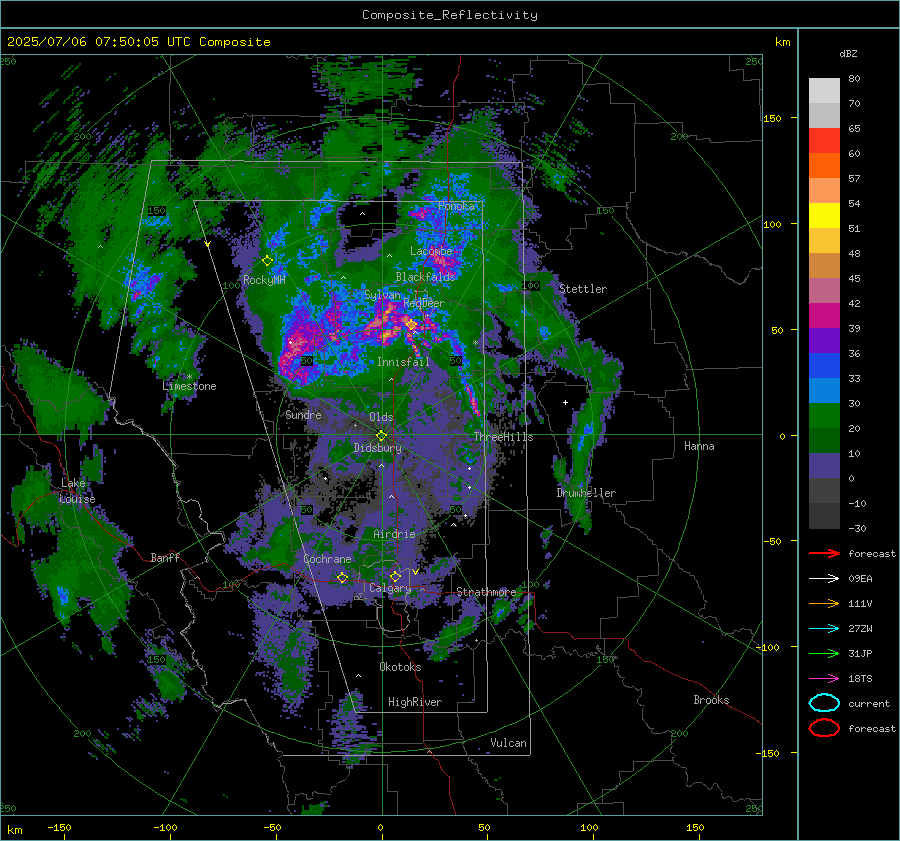Click the Olds city label

[x=381, y=417]
